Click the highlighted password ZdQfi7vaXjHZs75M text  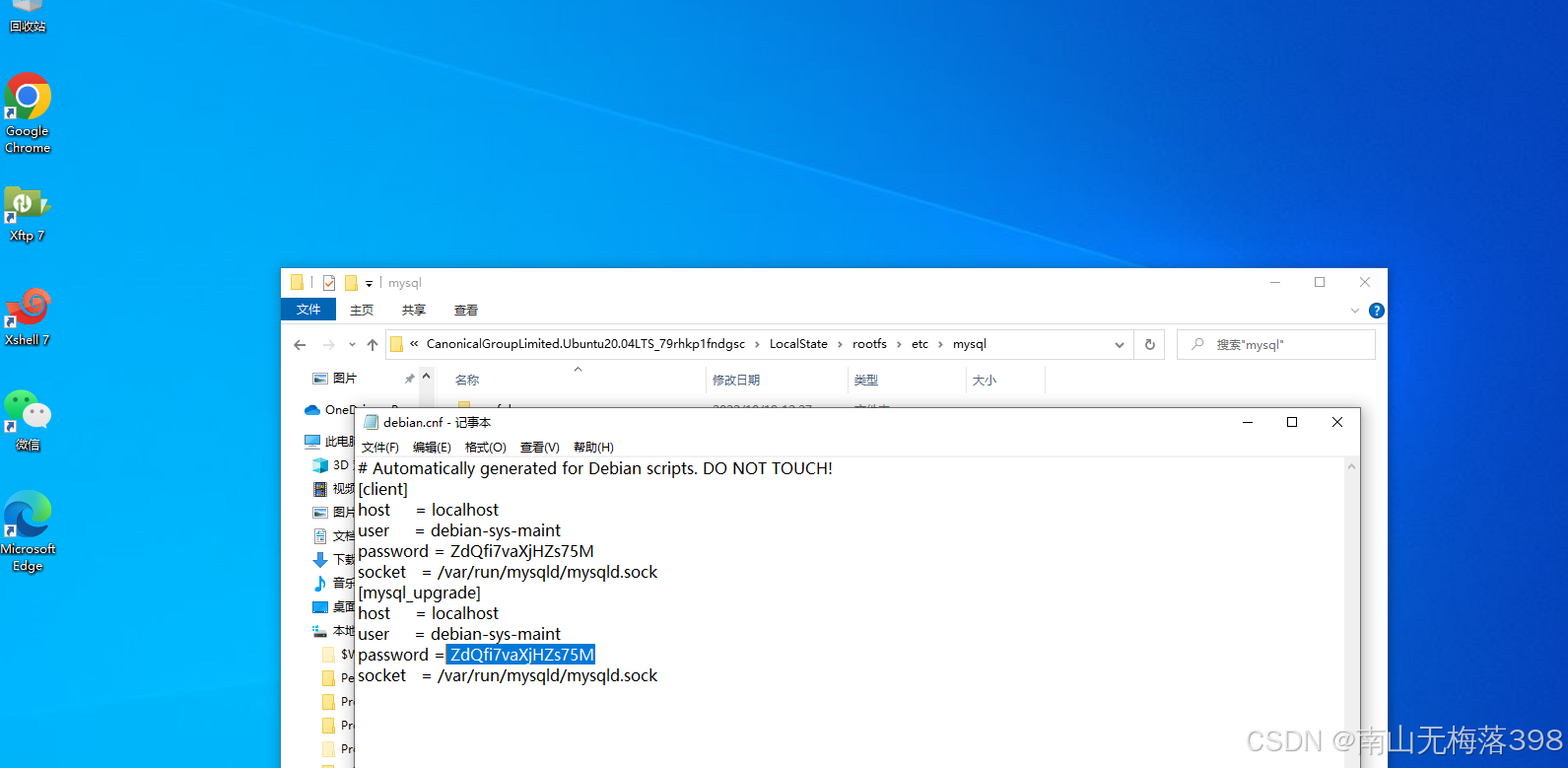point(520,655)
